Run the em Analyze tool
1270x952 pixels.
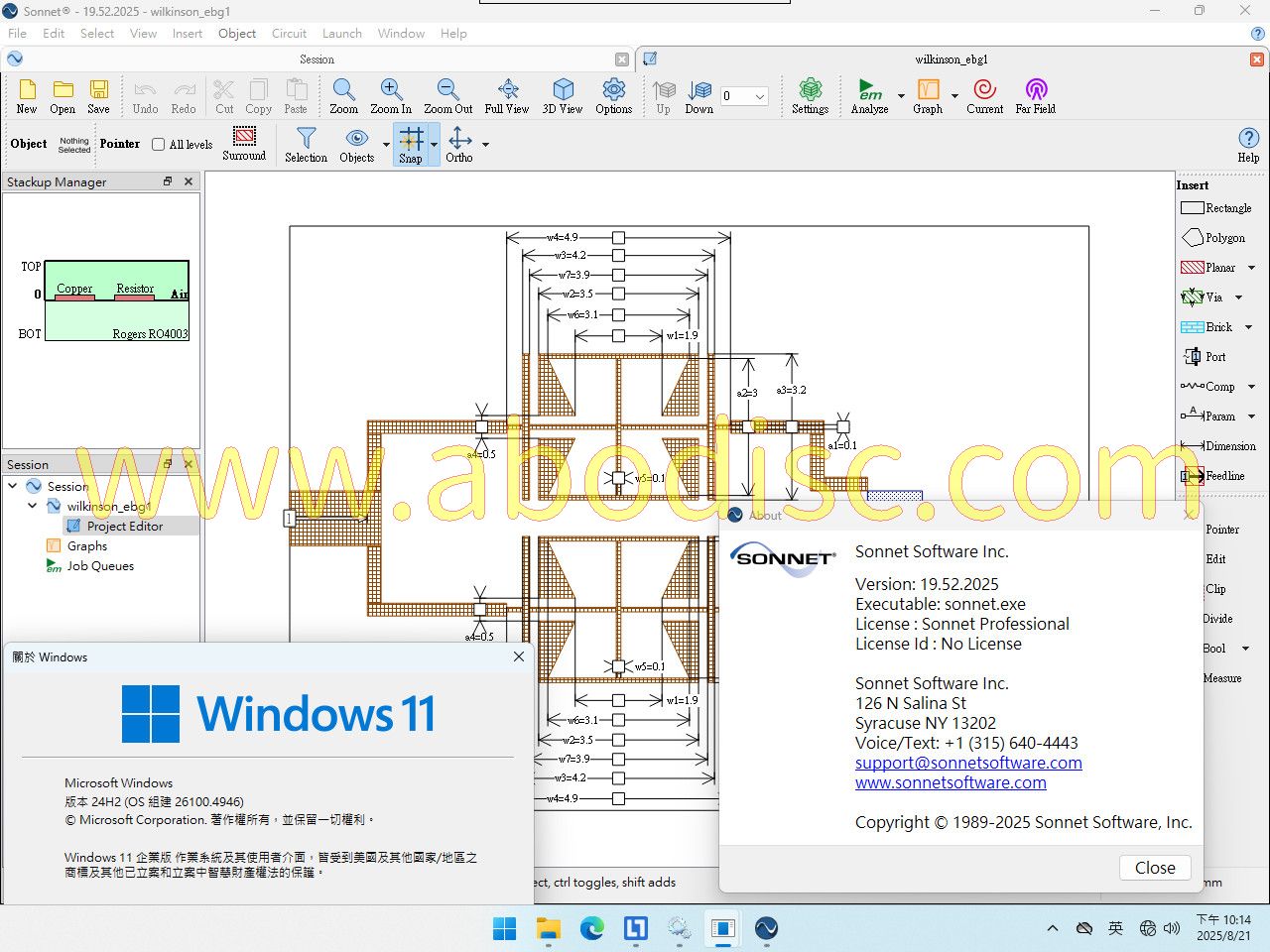[870, 96]
